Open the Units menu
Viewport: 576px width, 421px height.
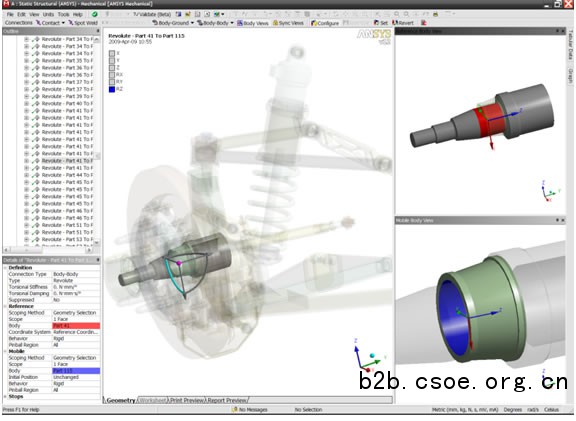point(48,14)
